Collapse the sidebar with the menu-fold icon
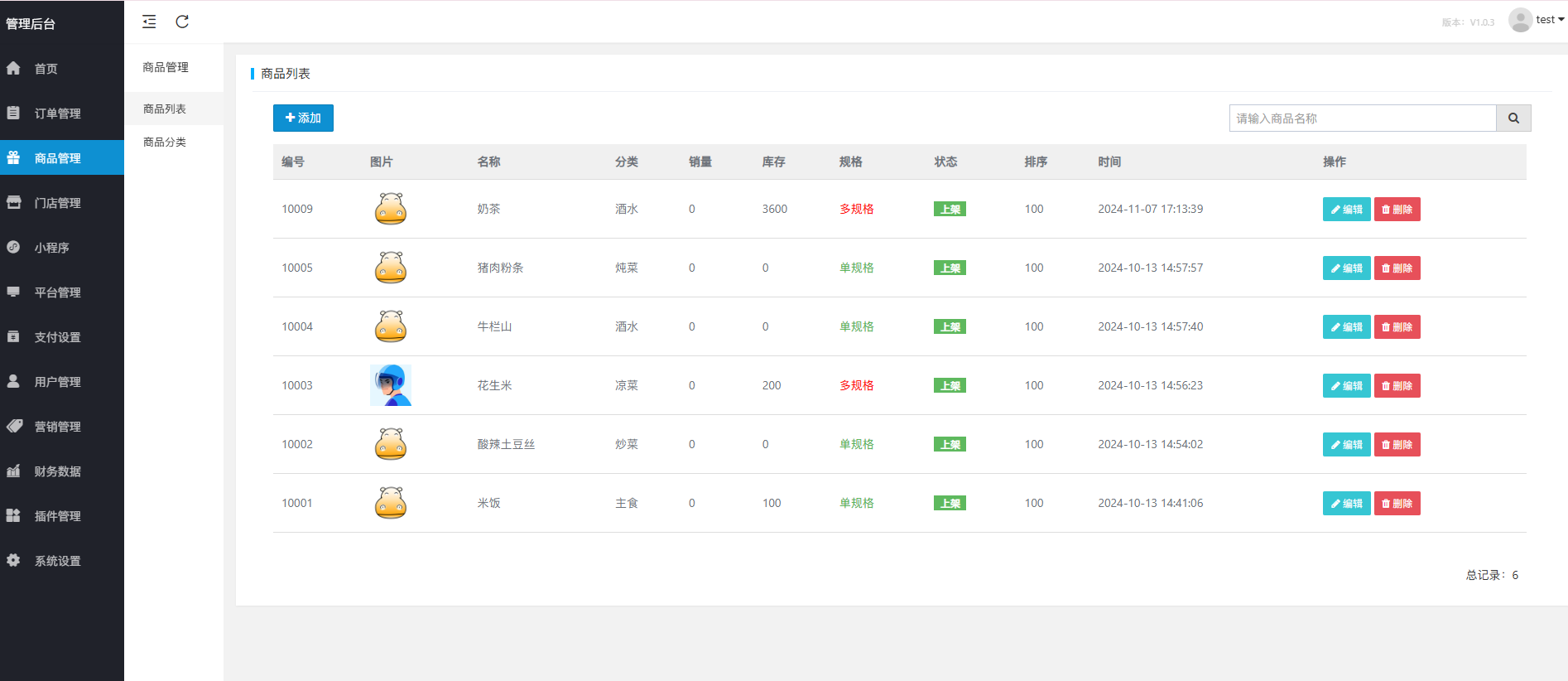Image resolution: width=1568 pixels, height=681 pixels. tap(149, 22)
